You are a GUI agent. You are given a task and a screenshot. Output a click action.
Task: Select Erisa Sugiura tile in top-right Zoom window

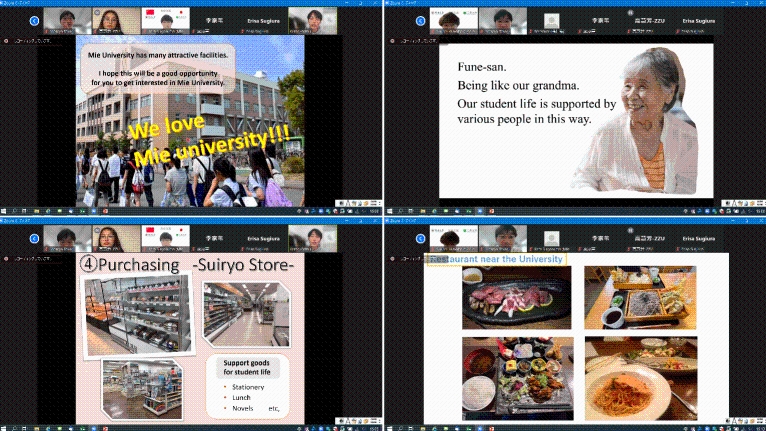pyautogui.click(x=699, y=21)
